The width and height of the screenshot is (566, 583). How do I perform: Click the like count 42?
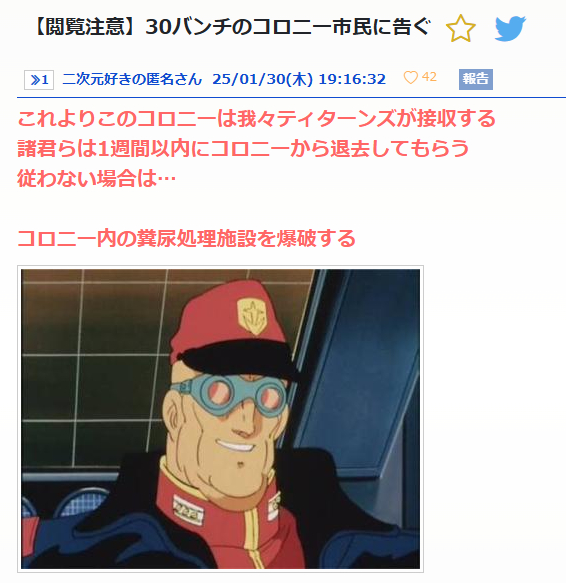pyautogui.click(x=429, y=77)
